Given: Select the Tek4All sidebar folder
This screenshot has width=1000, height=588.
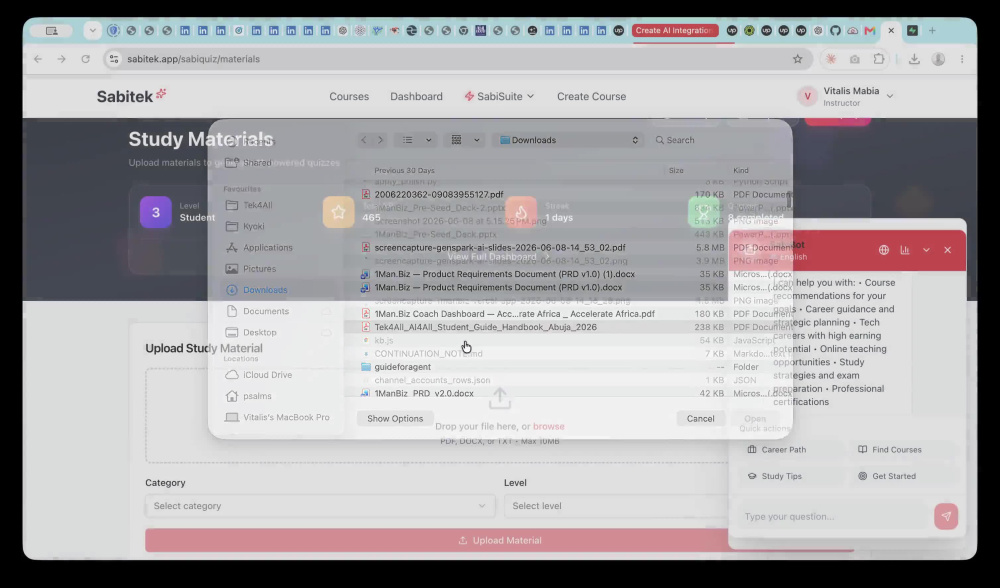Looking at the screenshot, I should [257, 205].
